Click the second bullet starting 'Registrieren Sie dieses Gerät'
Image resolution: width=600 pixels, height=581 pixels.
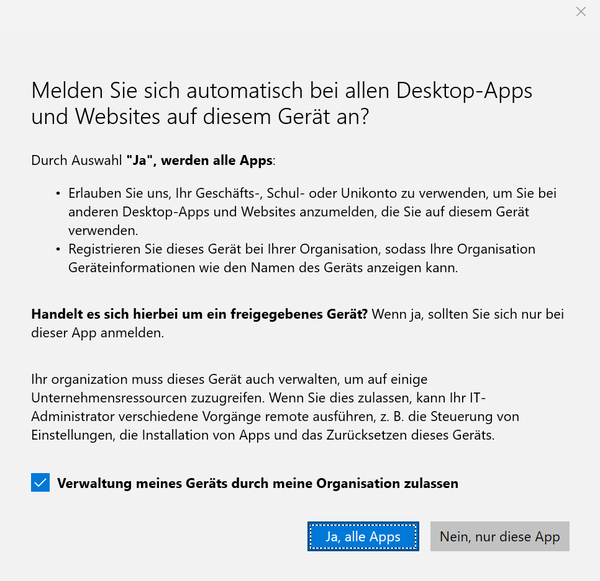300,248
